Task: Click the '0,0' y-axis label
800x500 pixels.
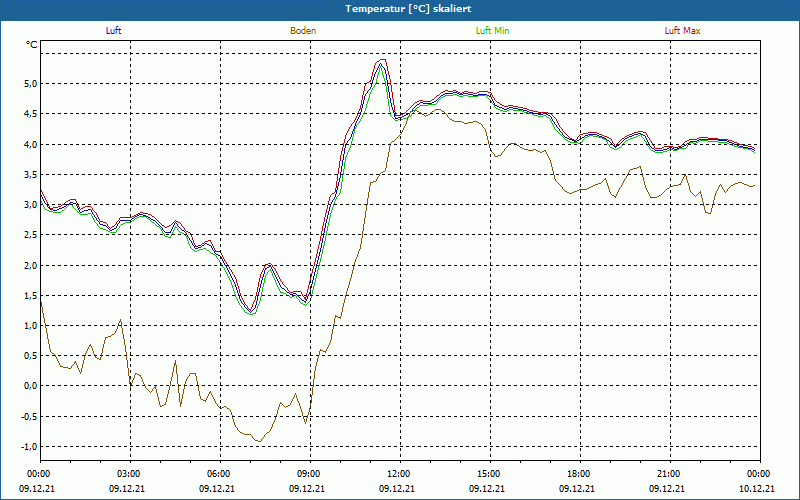Action: tap(31, 386)
